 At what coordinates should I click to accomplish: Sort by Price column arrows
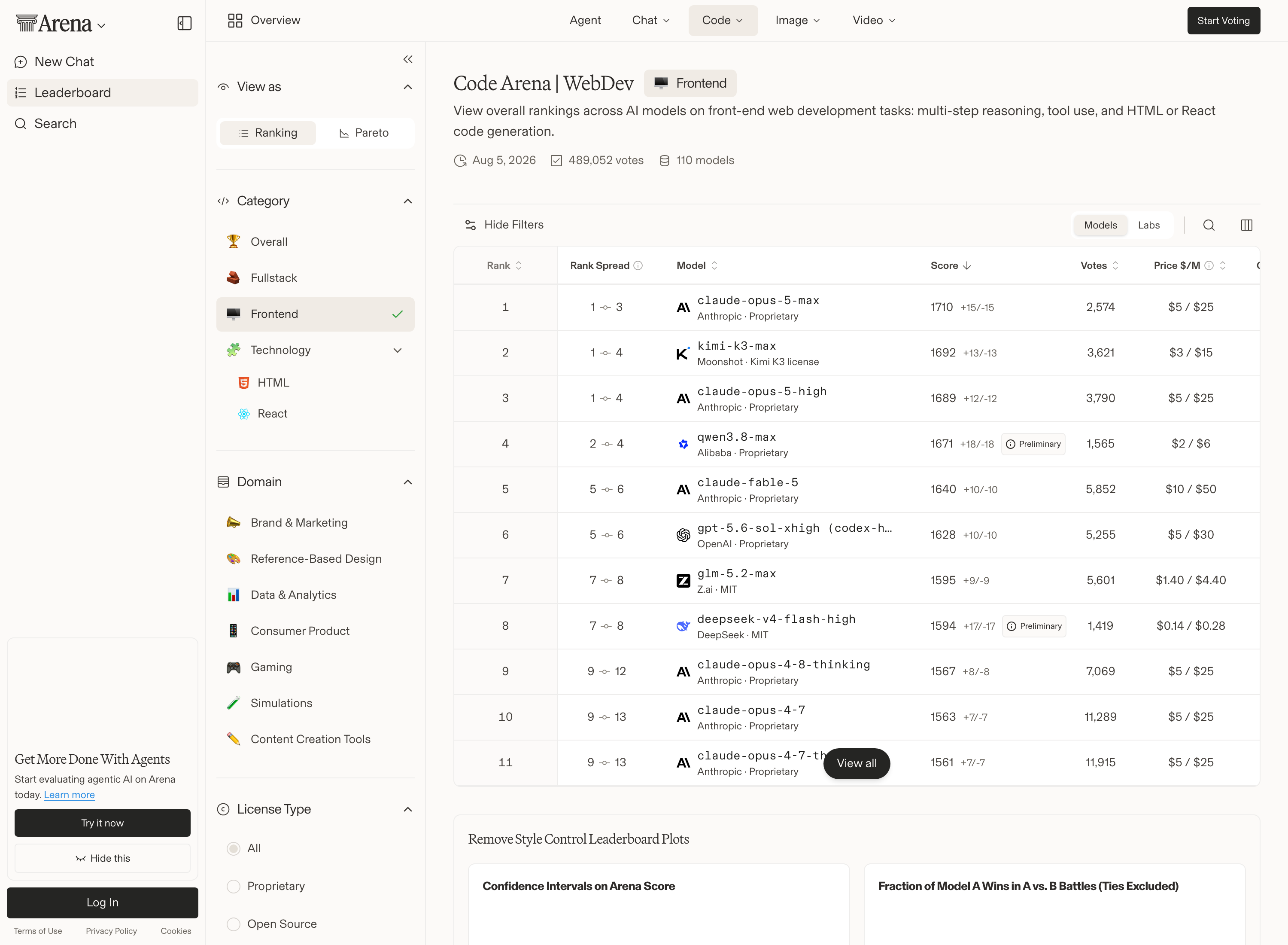[x=1222, y=265]
